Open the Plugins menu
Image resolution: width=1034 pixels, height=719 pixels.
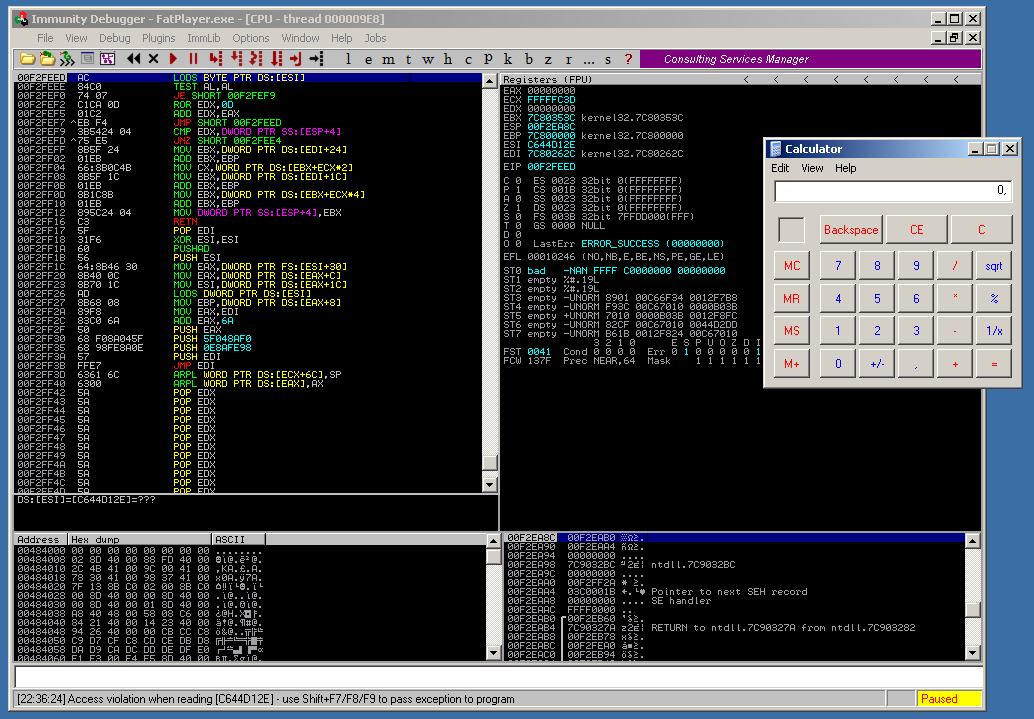click(159, 38)
